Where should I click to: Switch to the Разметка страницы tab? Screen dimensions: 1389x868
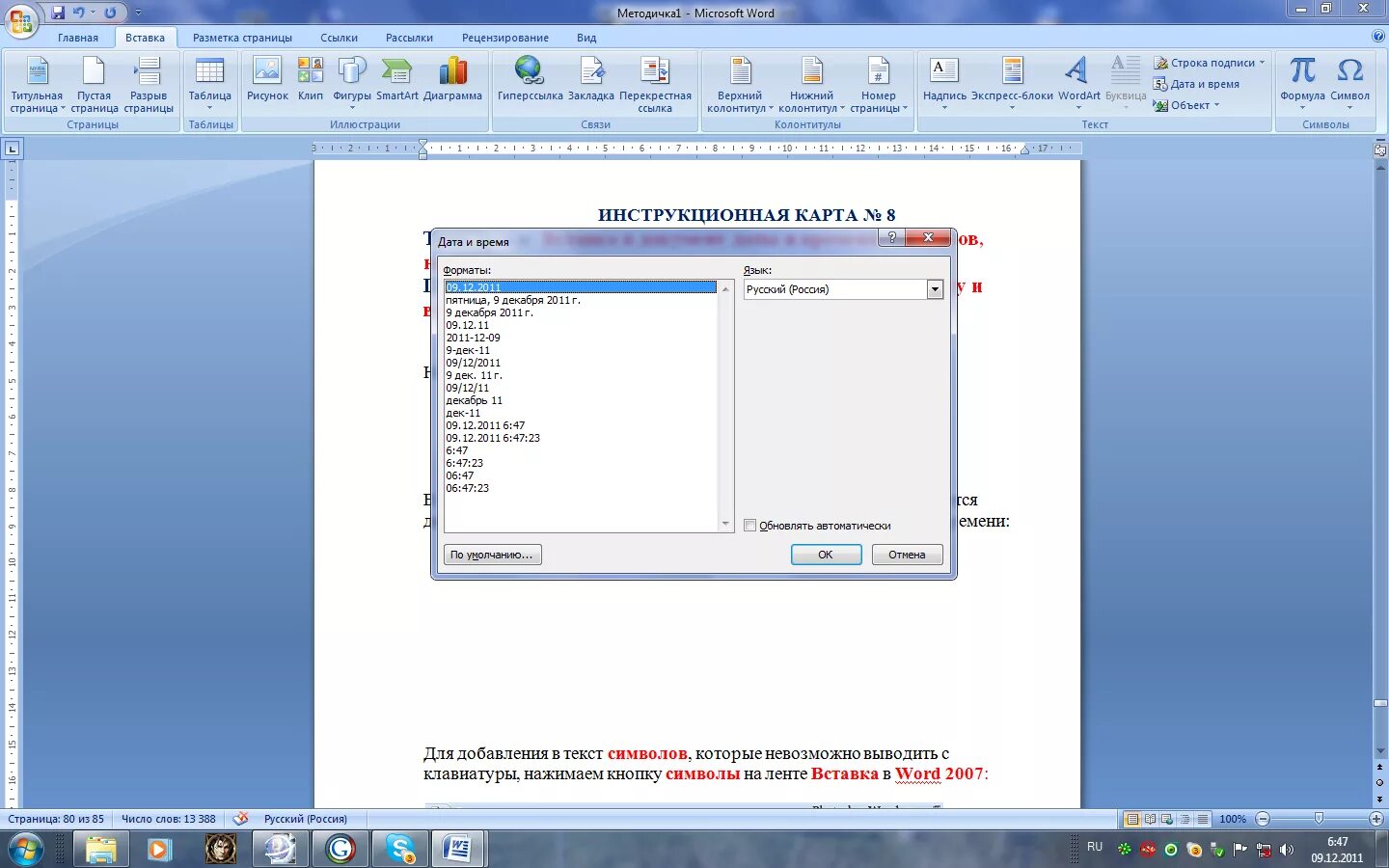pos(242,38)
